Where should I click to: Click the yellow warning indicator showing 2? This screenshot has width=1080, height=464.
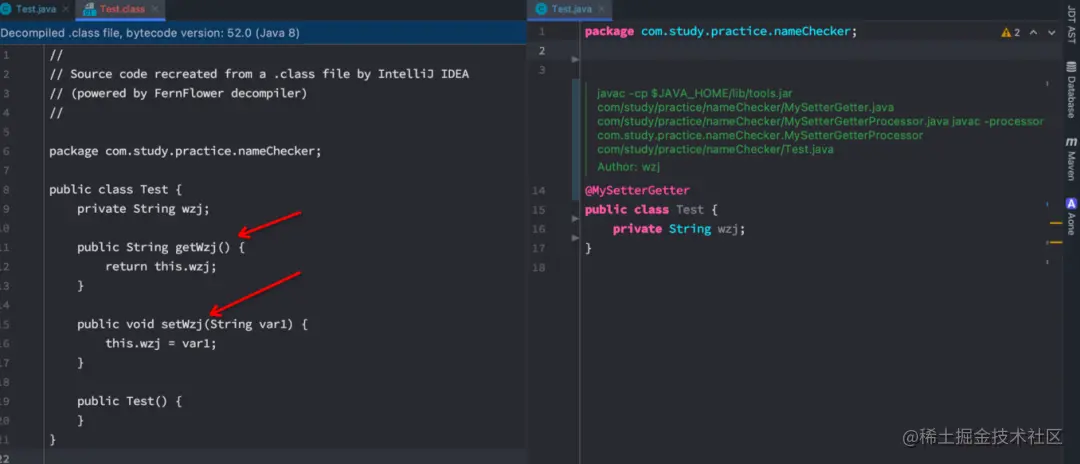coord(1010,32)
